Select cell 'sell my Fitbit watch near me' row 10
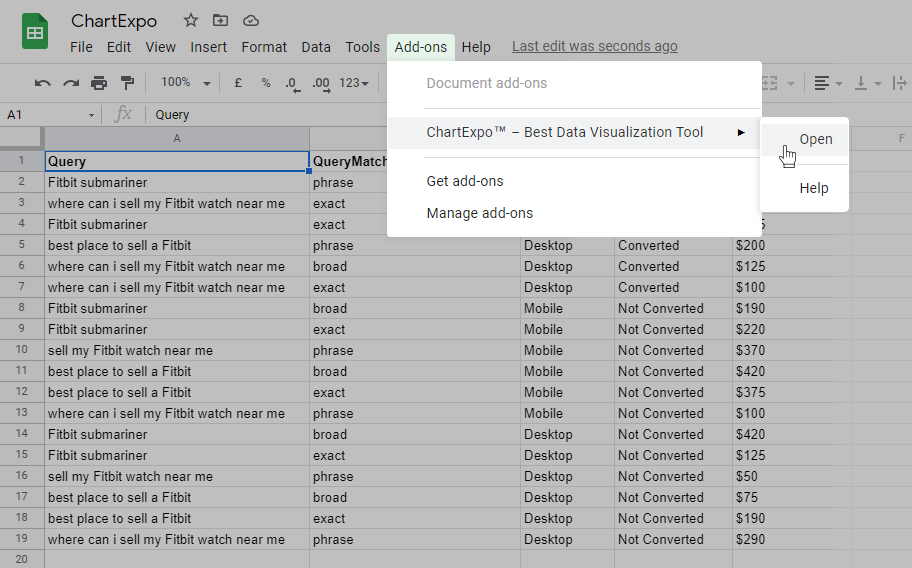The height and width of the screenshot is (568, 912). tap(177, 351)
